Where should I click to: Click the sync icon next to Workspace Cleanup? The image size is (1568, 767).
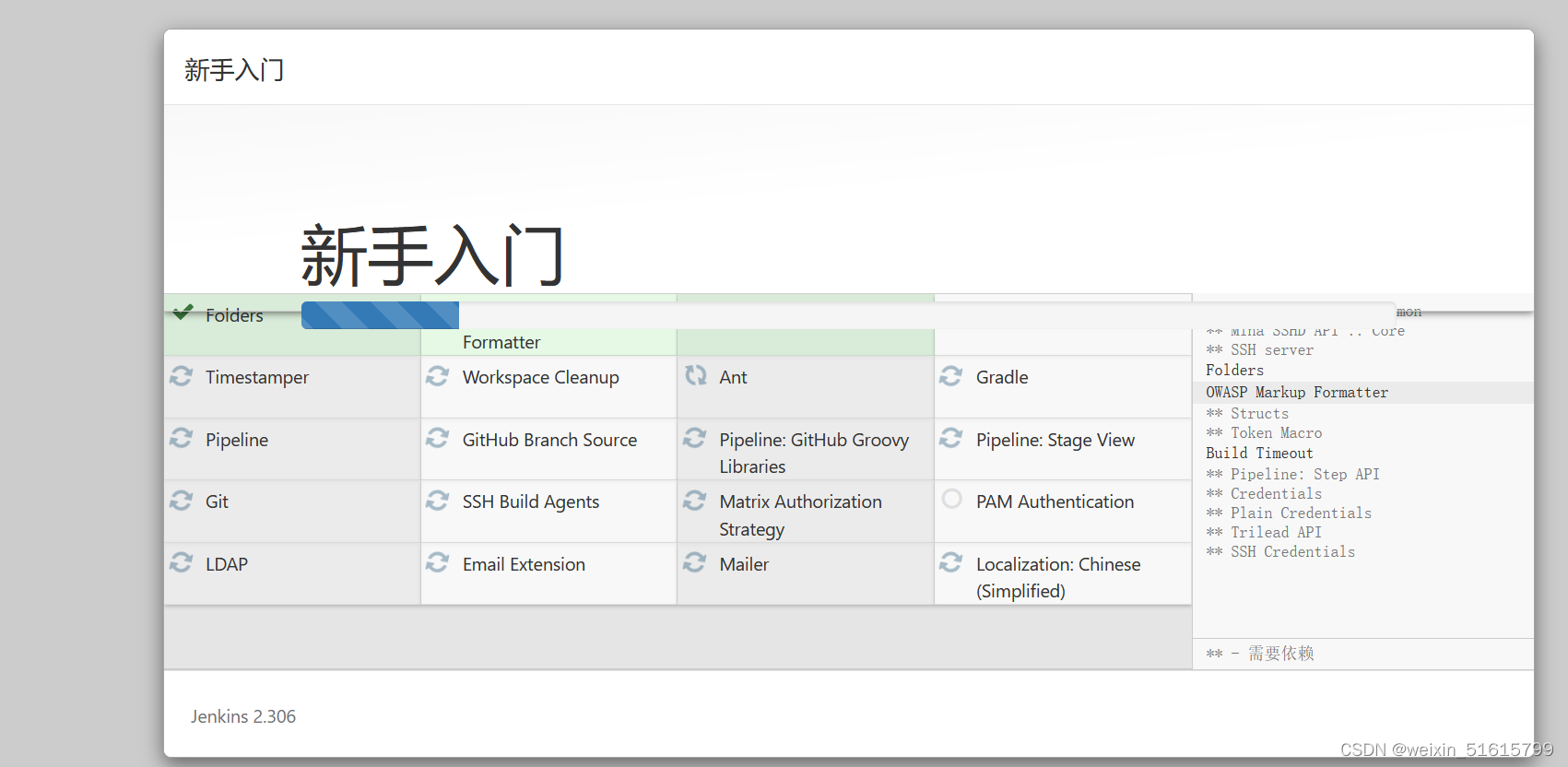point(438,376)
